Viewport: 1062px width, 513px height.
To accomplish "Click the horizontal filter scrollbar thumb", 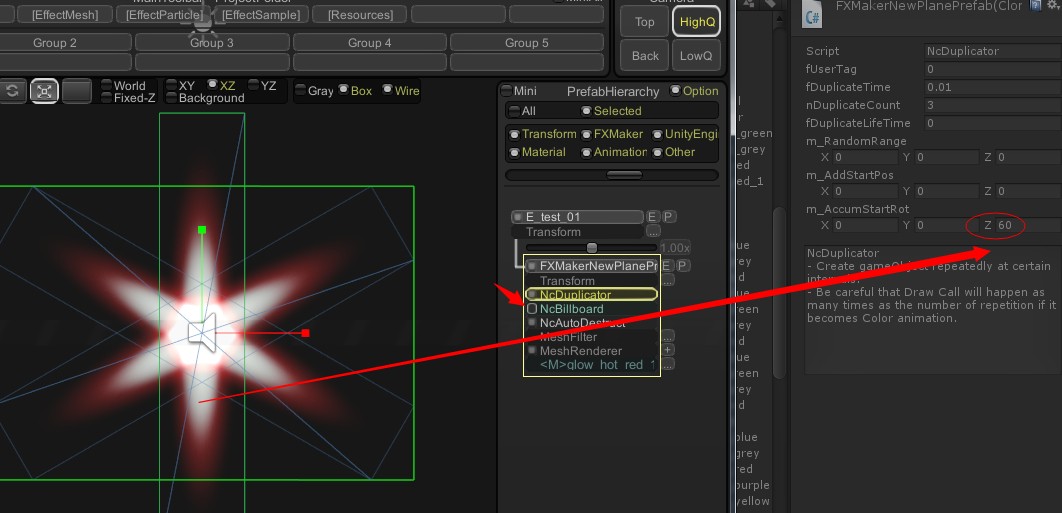I will click(624, 175).
